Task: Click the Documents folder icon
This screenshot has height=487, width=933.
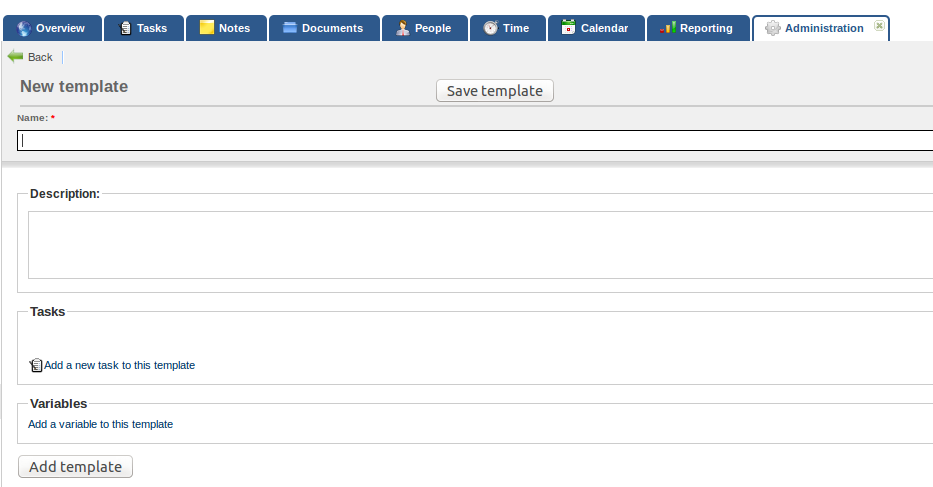Action: pyautogui.click(x=290, y=27)
